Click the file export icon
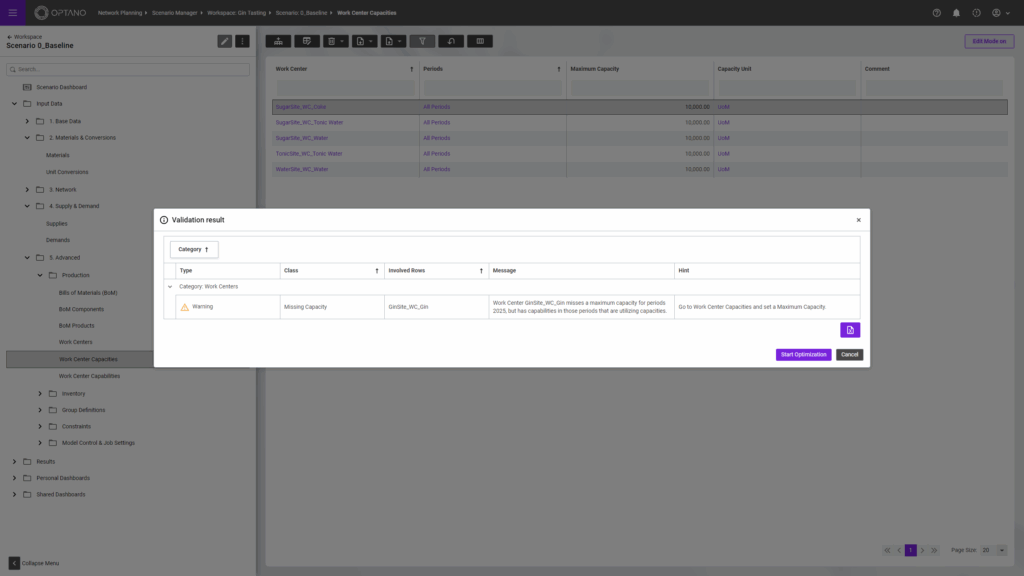Screen dimensions: 1024x576 (x=389, y=41)
